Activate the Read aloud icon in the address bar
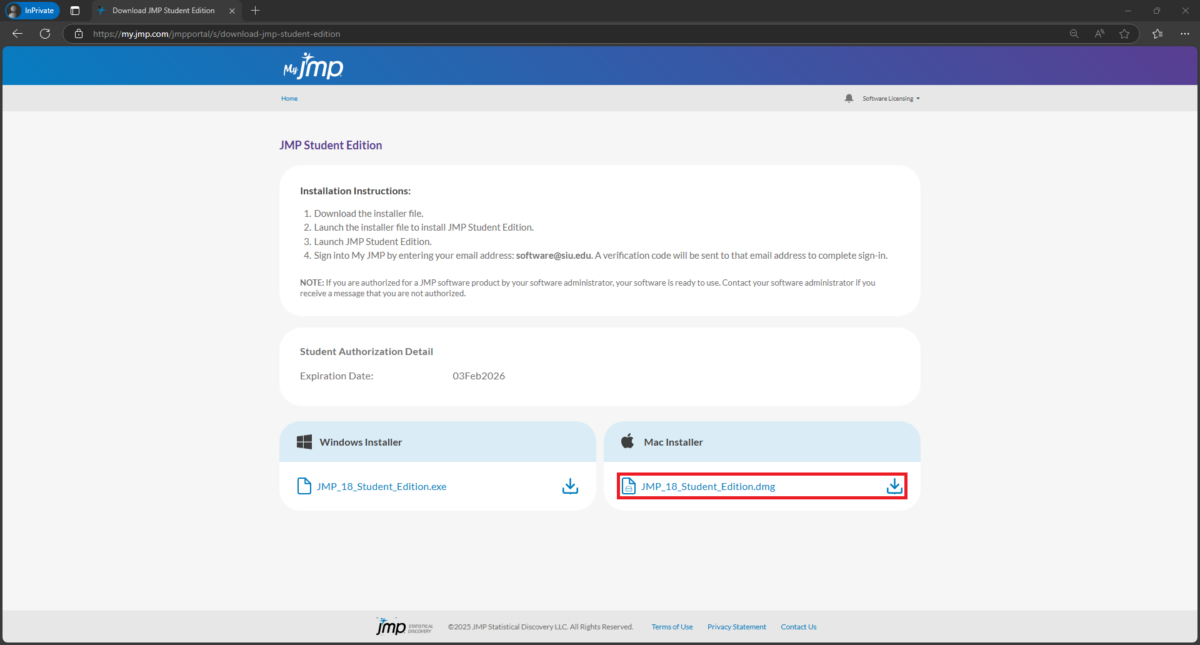 pos(1098,33)
